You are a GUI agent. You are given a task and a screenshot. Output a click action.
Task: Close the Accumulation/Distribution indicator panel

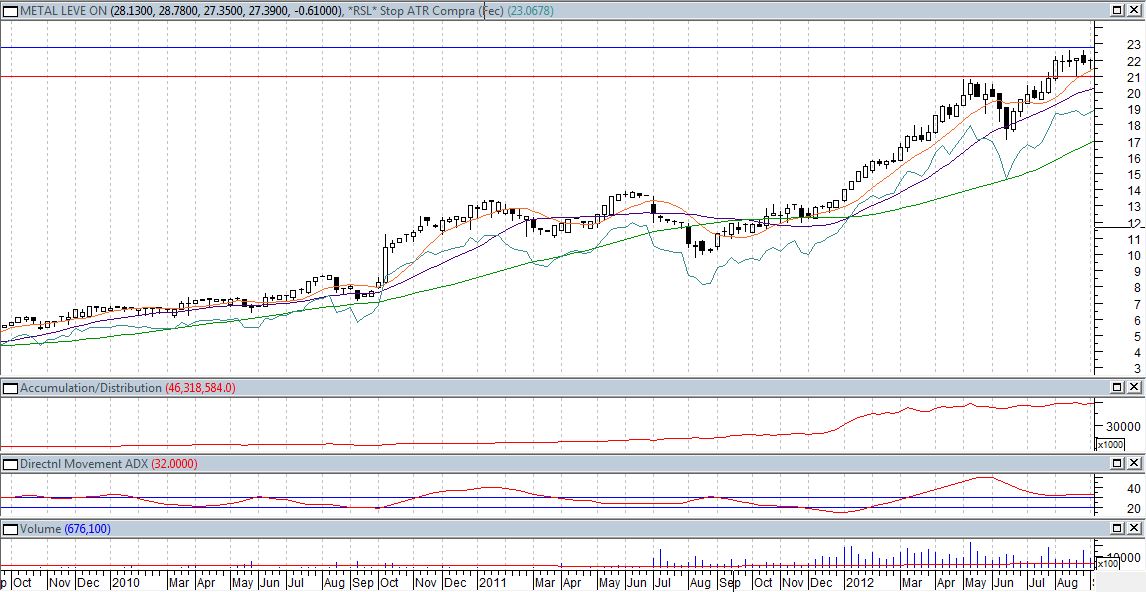(x=1135, y=387)
